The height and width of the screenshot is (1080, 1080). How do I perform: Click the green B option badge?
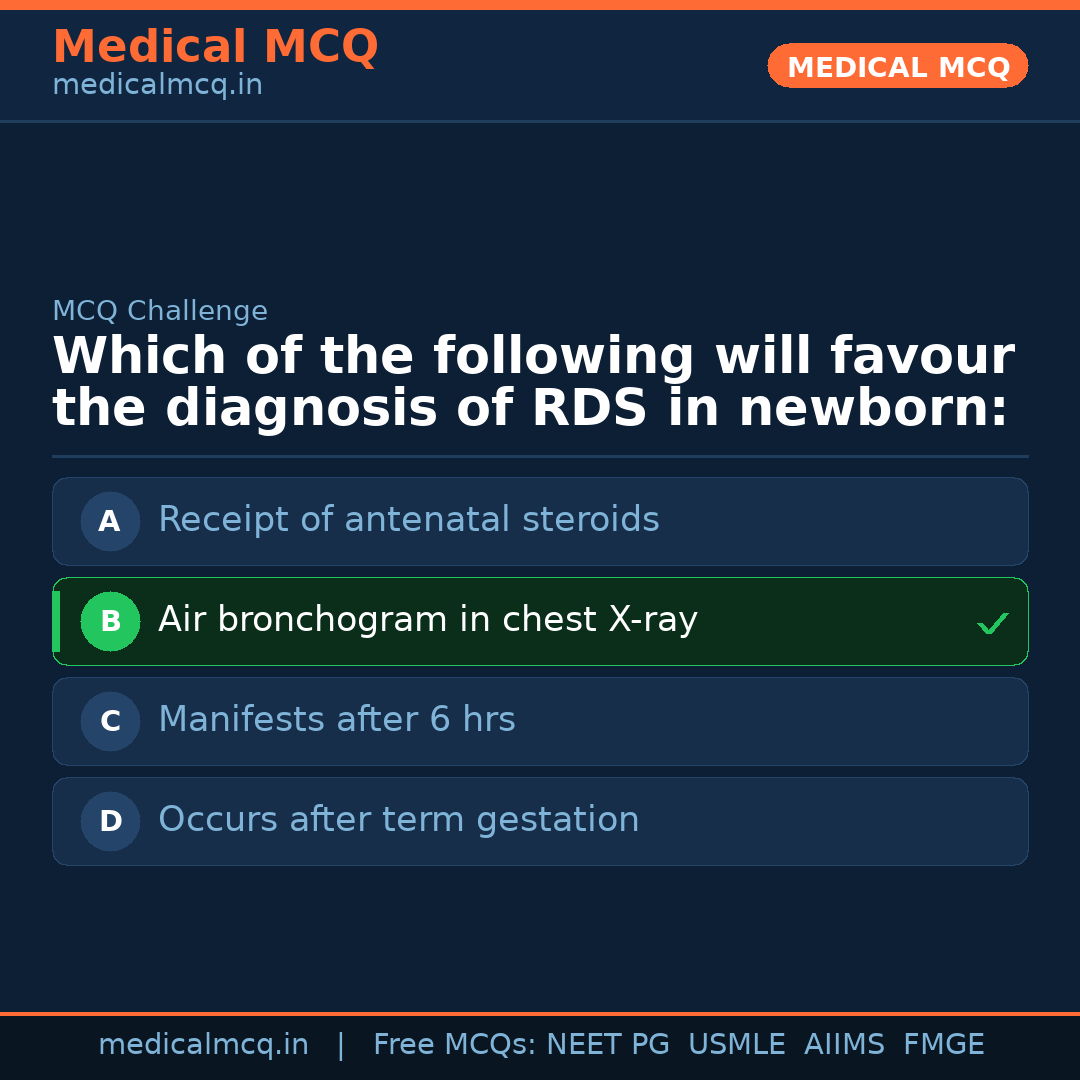tap(110, 621)
